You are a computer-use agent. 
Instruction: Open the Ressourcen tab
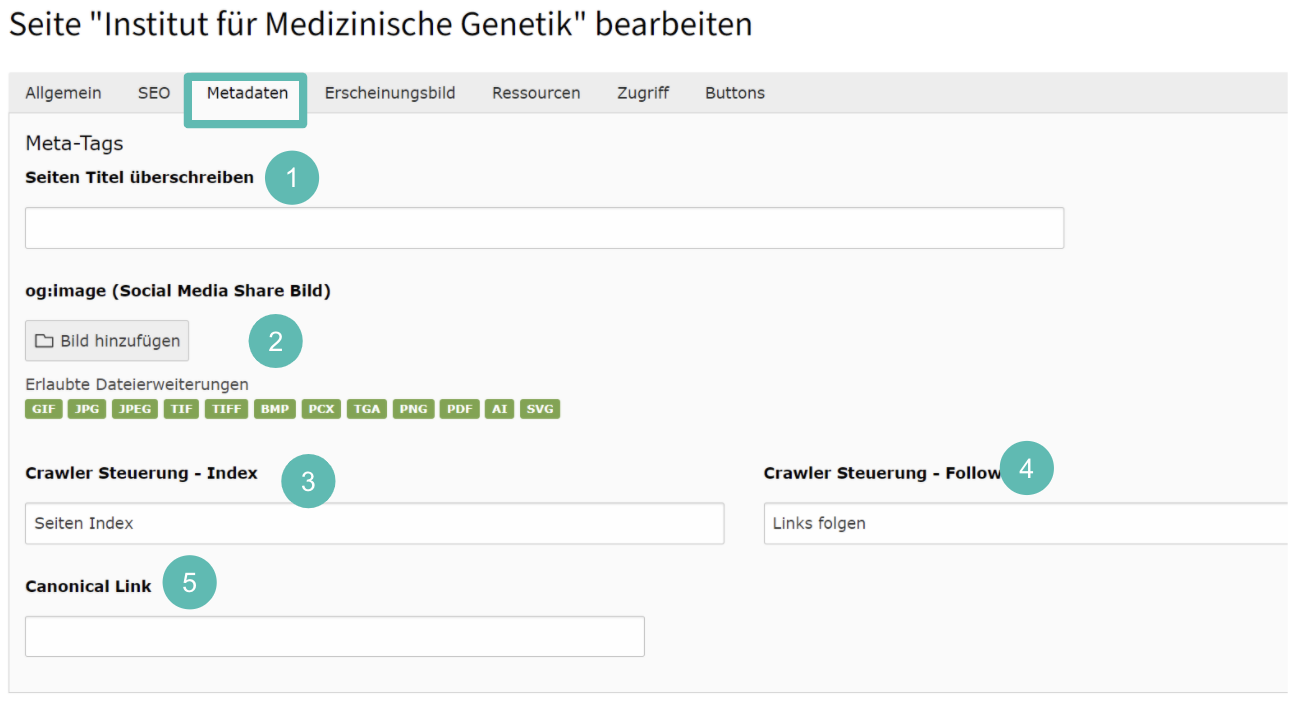click(536, 93)
